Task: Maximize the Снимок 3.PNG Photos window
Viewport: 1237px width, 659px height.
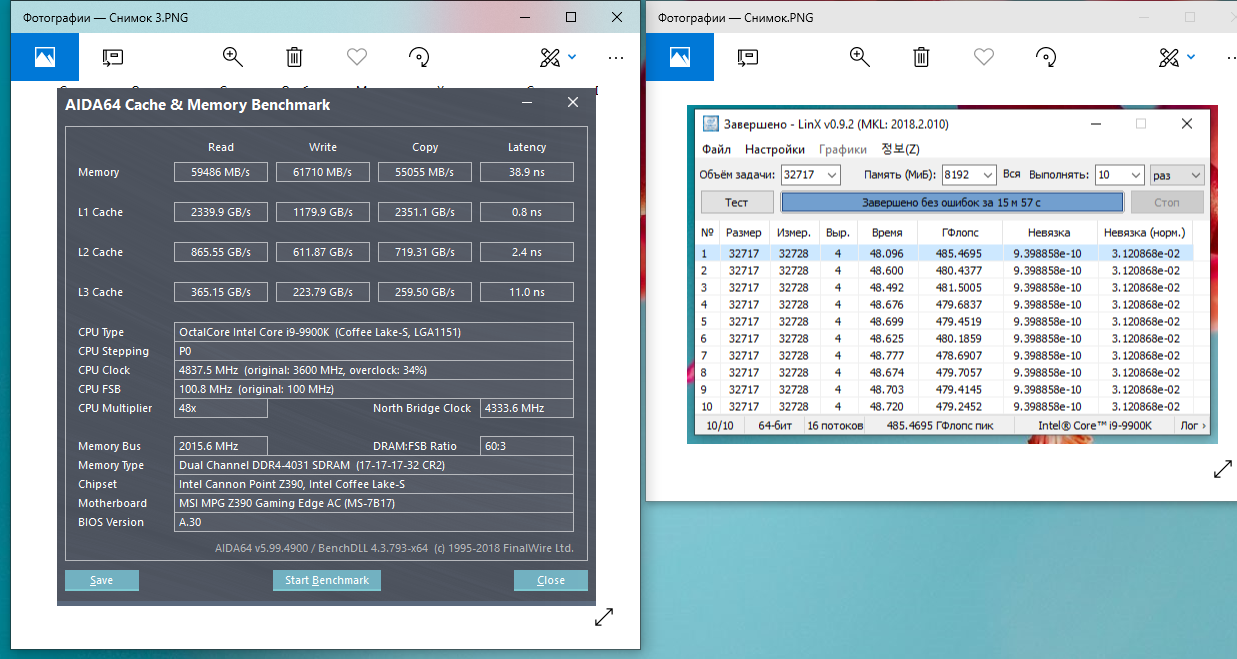Action: [571, 17]
